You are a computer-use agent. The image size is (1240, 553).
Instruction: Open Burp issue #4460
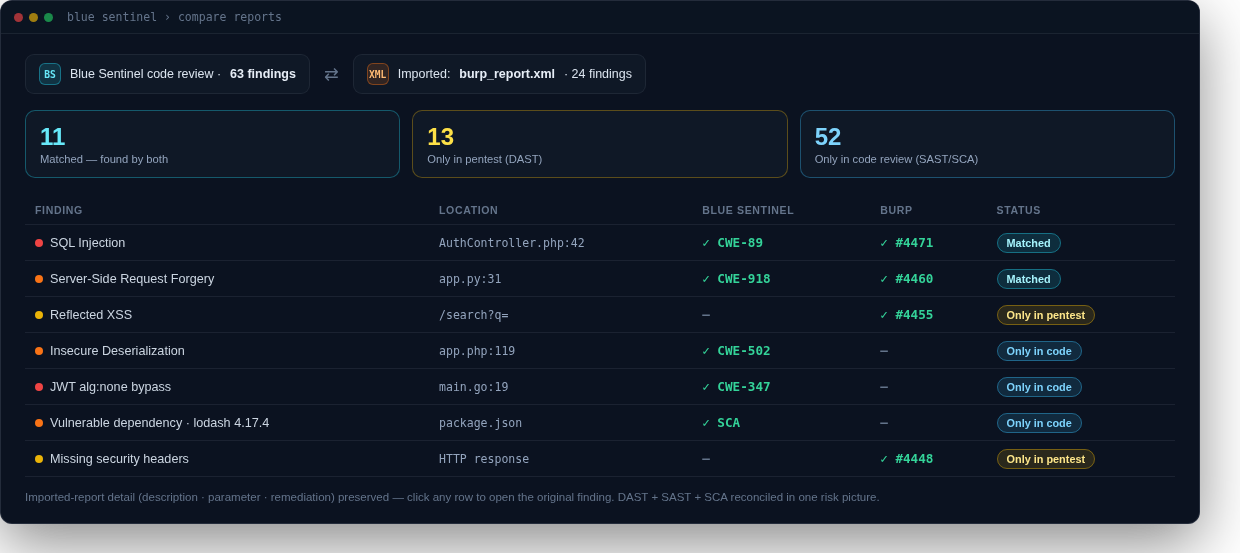coord(914,279)
